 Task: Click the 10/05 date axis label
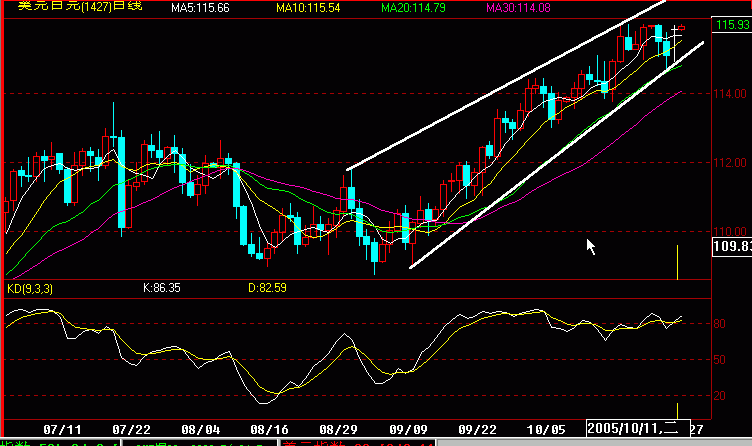pos(546,429)
